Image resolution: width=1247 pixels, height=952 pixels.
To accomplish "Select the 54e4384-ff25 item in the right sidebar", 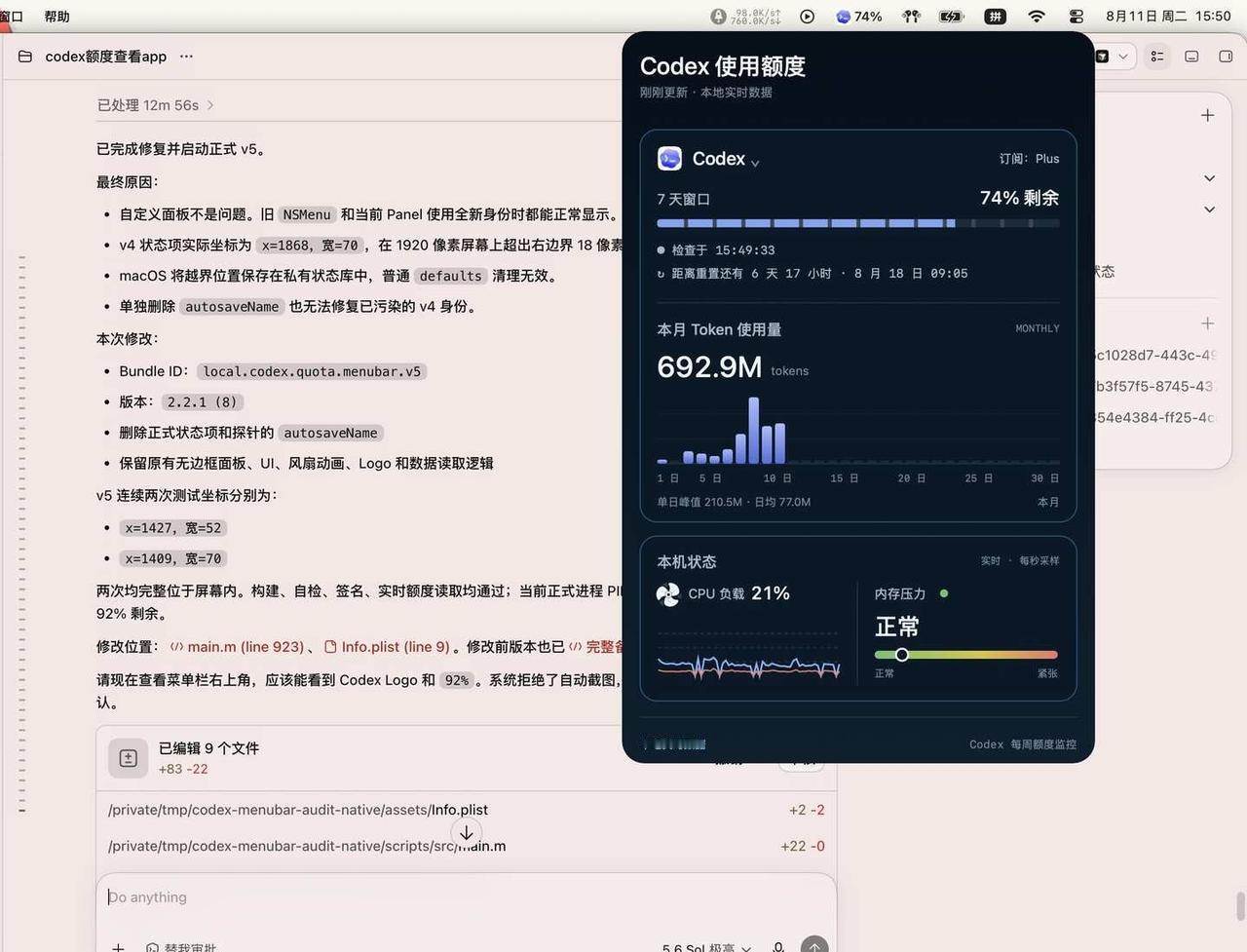I will (1155, 417).
